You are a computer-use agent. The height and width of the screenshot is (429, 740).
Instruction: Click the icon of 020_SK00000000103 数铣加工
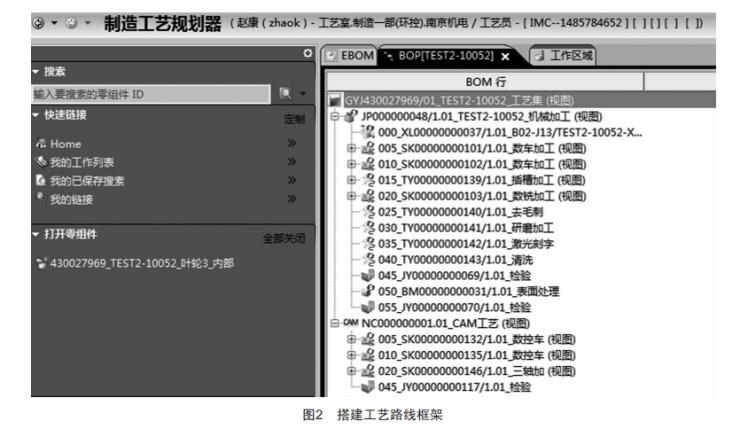coord(368,196)
